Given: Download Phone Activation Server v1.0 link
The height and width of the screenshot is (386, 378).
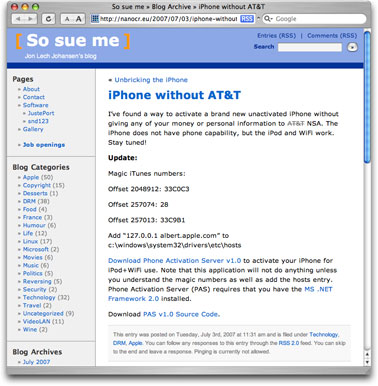Looking at the screenshot, I should (174, 260).
